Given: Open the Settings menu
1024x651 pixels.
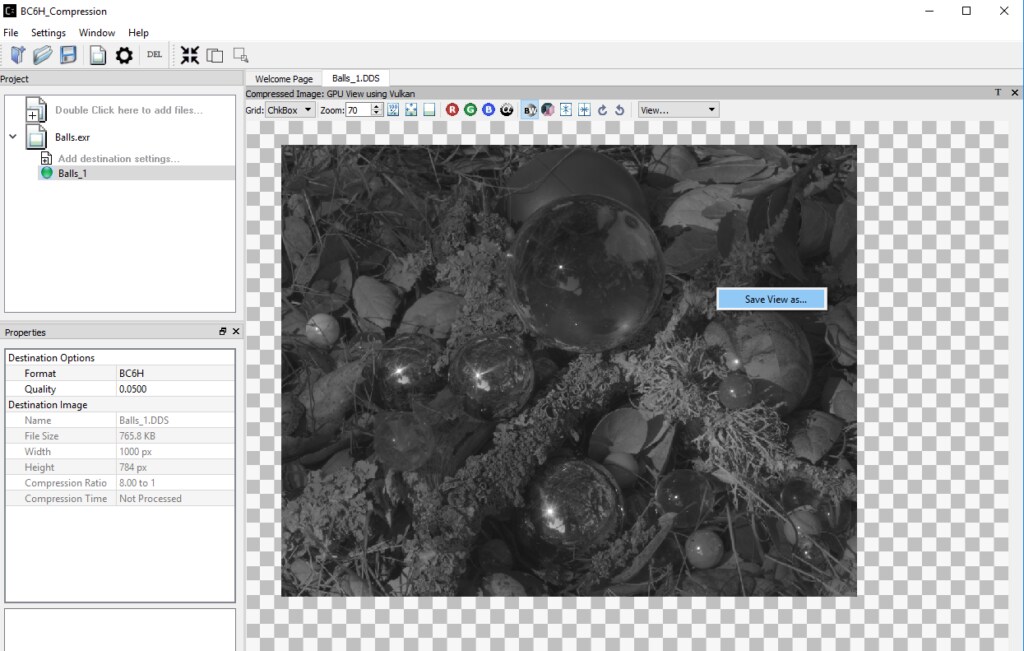Looking at the screenshot, I should tap(48, 33).
